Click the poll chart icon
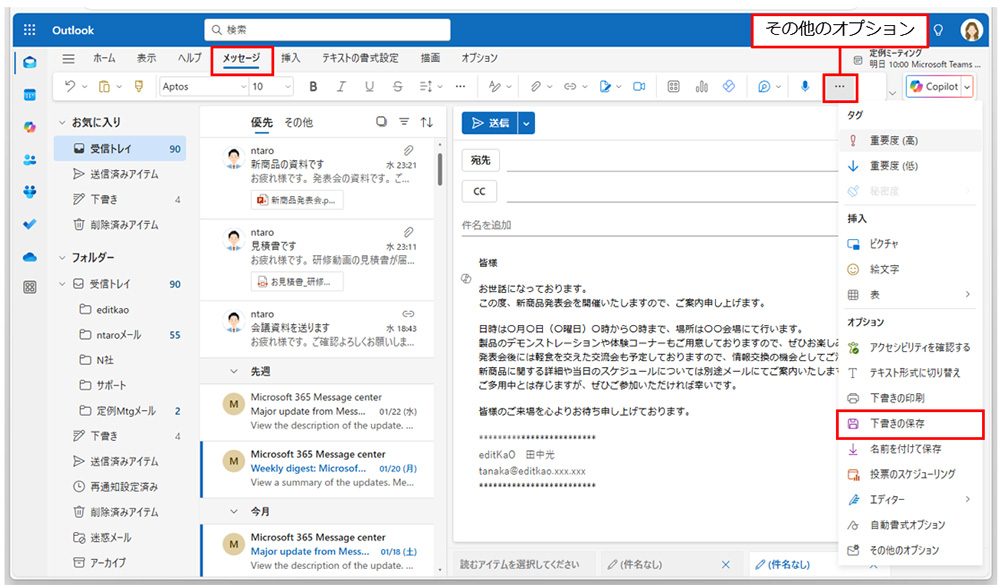 point(702,86)
